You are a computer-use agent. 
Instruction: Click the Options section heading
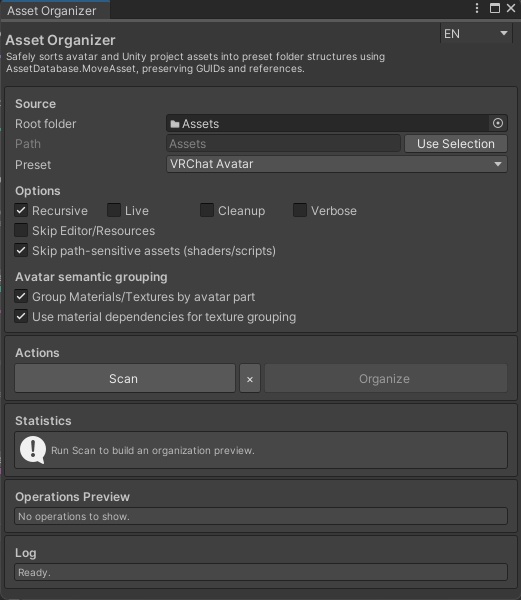pyautogui.click(x=37, y=191)
